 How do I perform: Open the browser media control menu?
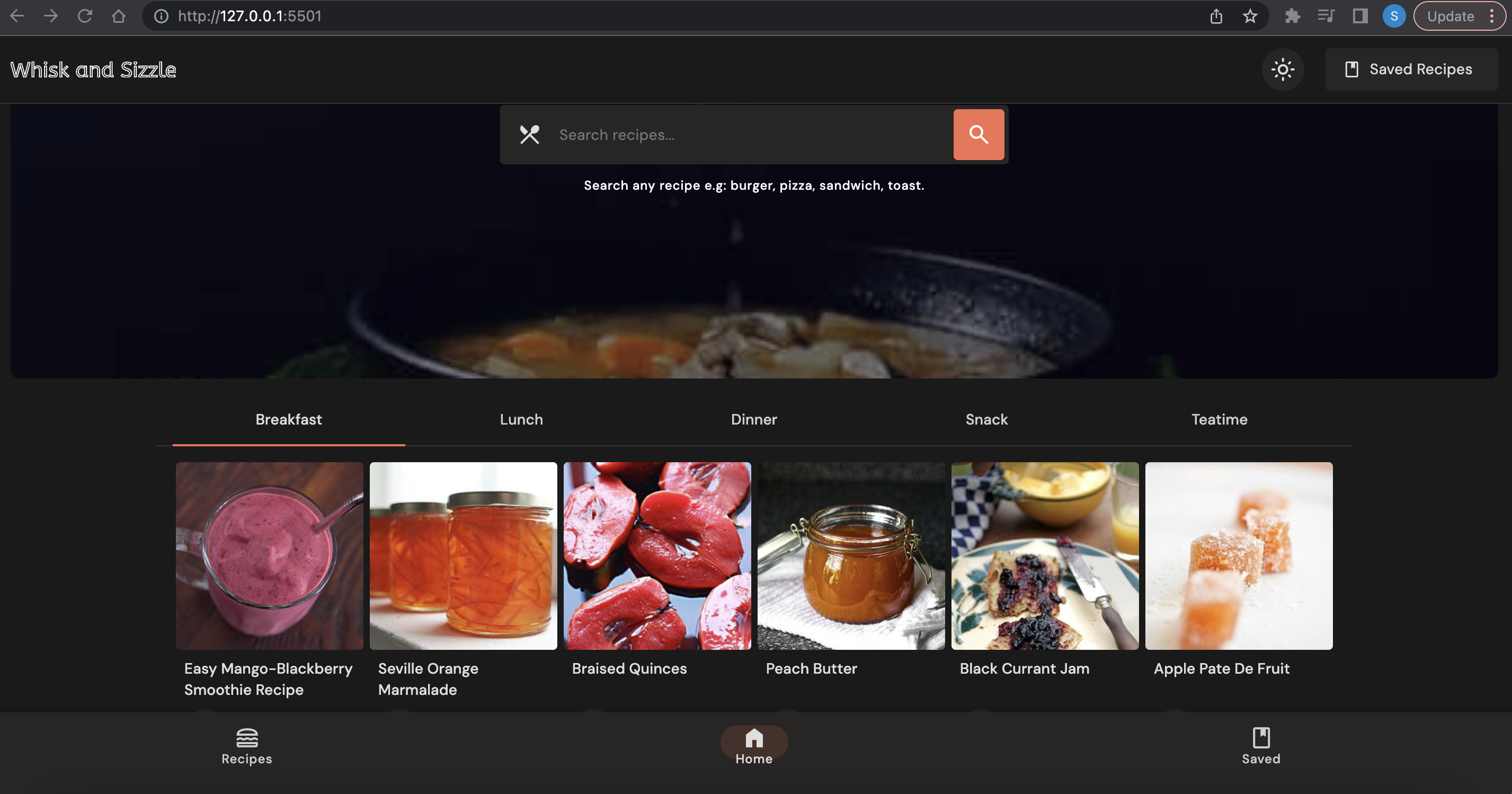click(1326, 16)
